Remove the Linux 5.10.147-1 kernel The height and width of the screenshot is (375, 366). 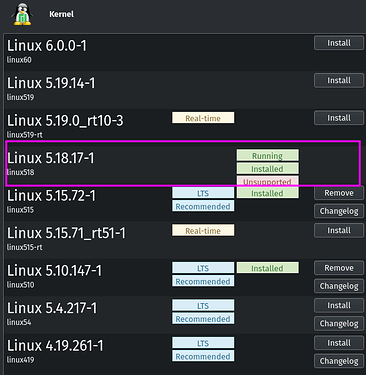click(x=339, y=268)
